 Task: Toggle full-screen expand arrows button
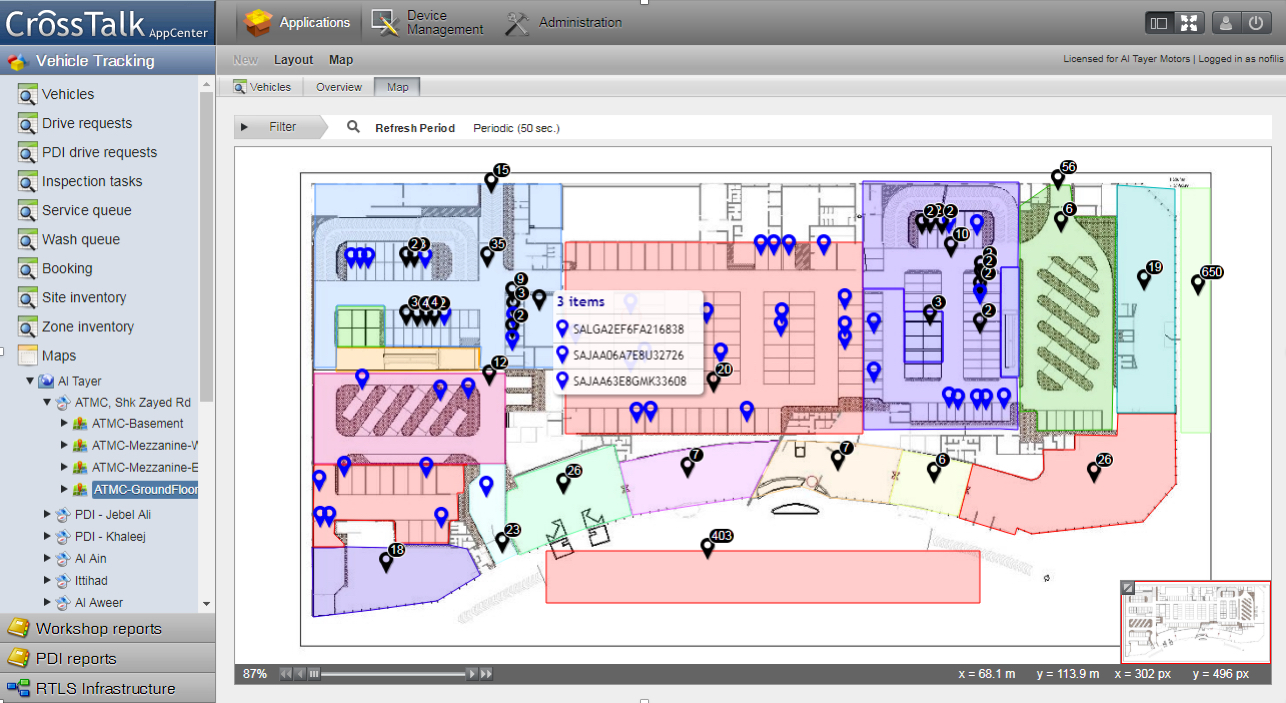(x=1188, y=22)
